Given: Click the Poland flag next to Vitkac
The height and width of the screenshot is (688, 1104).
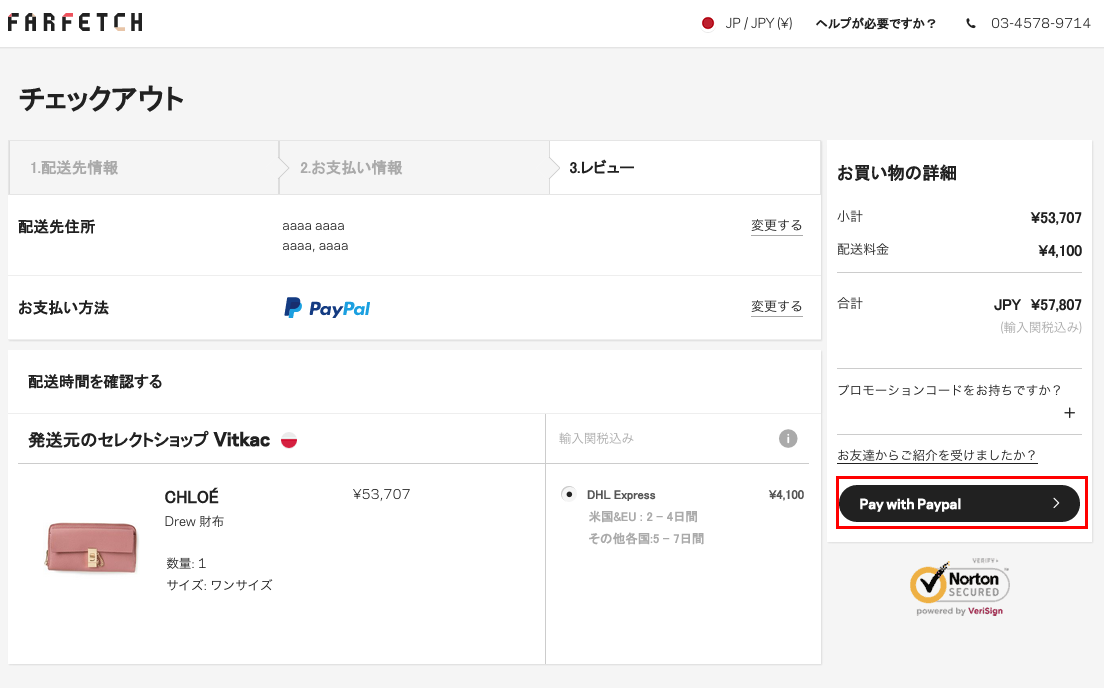Looking at the screenshot, I should 289,440.
